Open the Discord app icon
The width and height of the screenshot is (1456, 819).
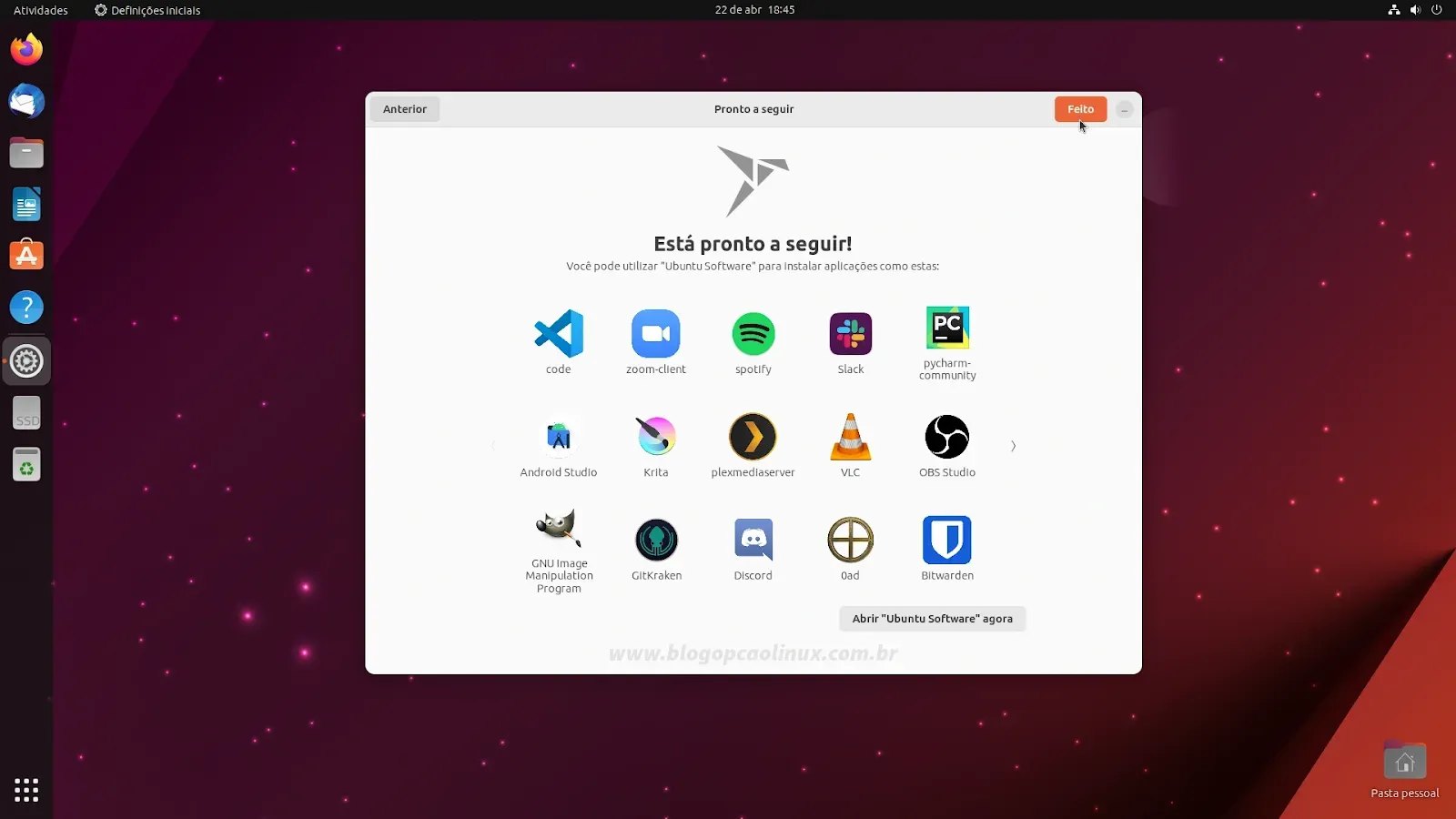click(753, 540)
